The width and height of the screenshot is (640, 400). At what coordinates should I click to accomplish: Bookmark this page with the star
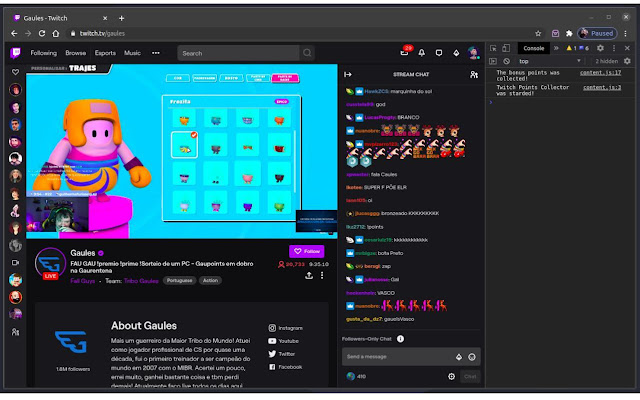[x=538, y=33]
